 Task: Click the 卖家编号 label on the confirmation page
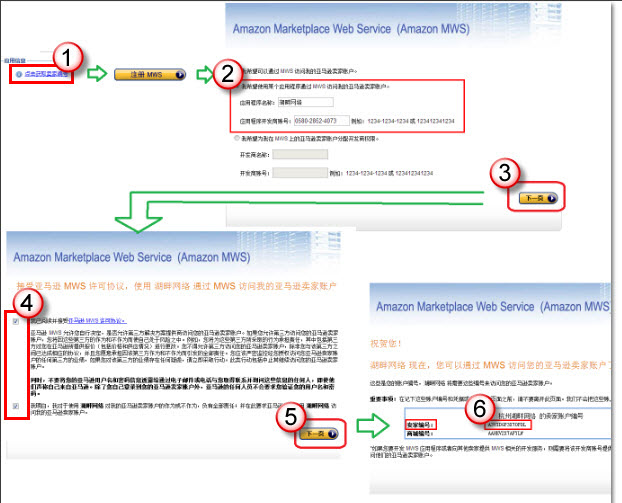pyautogui.click(x=420, y=425)
